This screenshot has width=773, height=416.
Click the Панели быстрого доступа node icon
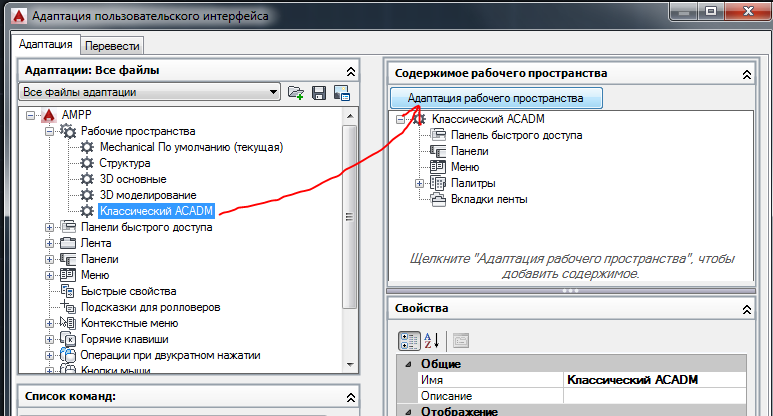click(x=68, y=227)
